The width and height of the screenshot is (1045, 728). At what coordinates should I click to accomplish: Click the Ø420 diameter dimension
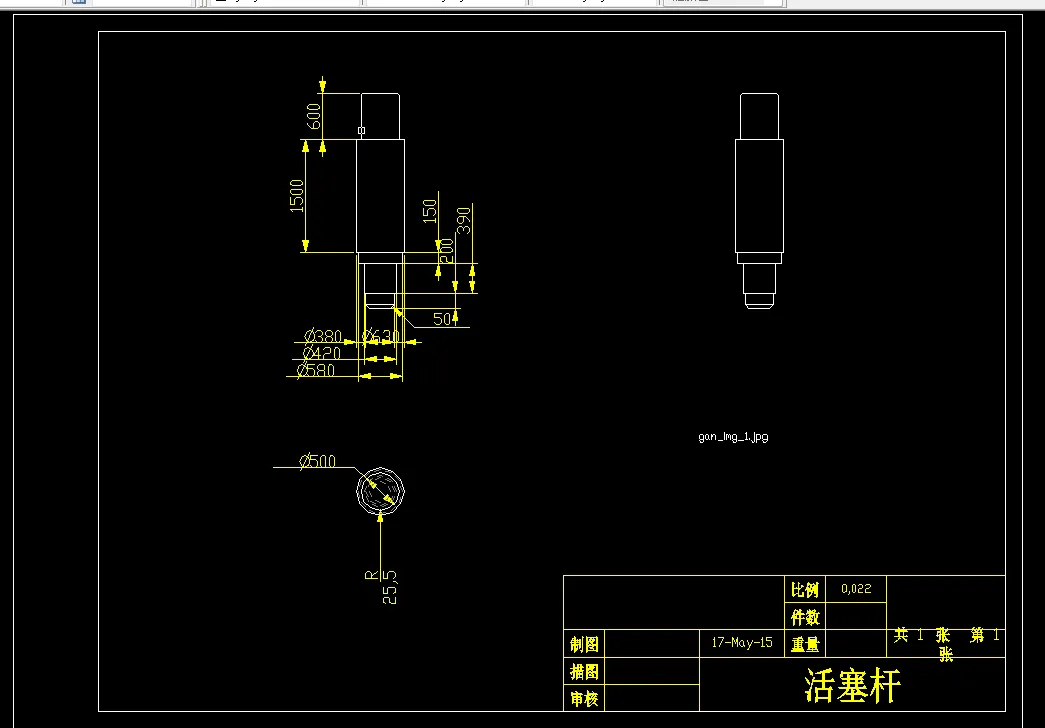click(x=322, y=353)
